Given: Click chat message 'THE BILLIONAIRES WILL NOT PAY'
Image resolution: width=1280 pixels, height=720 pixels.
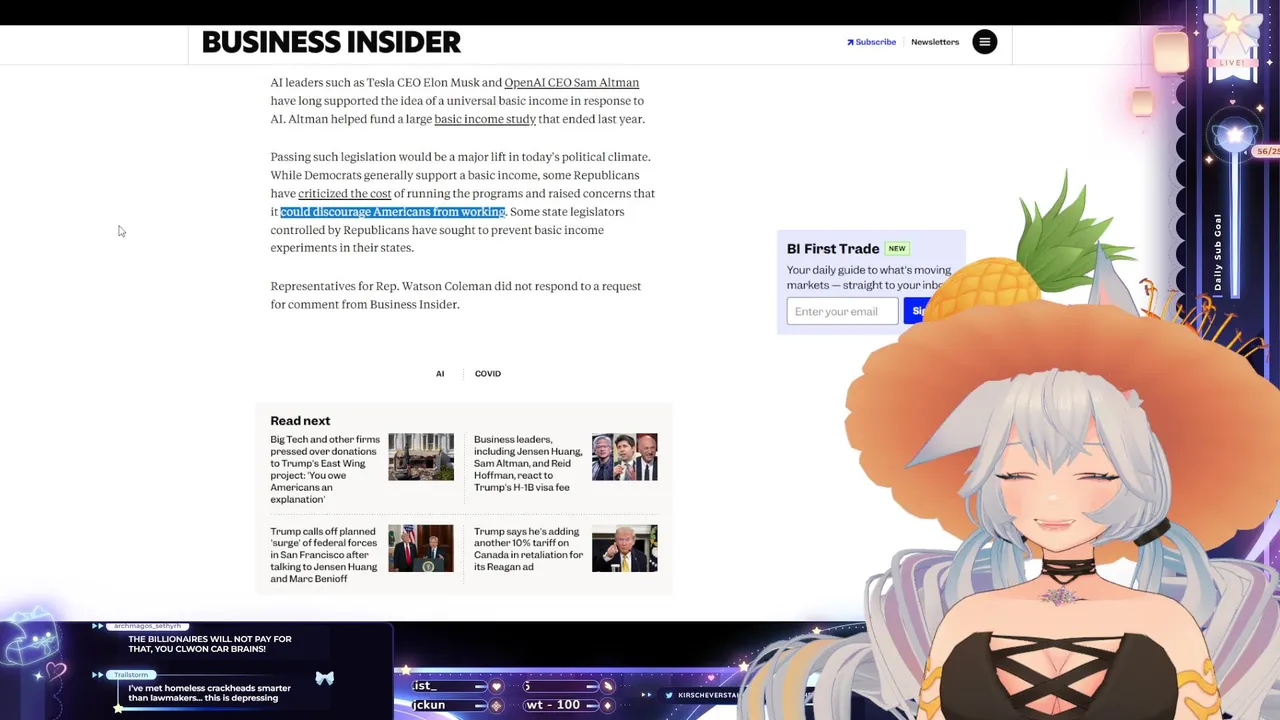Looking at the screenshot, I should [x=210, y=644].
